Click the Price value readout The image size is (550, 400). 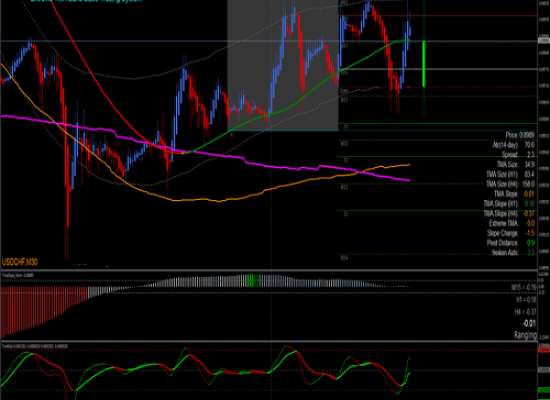pos(520,135)
